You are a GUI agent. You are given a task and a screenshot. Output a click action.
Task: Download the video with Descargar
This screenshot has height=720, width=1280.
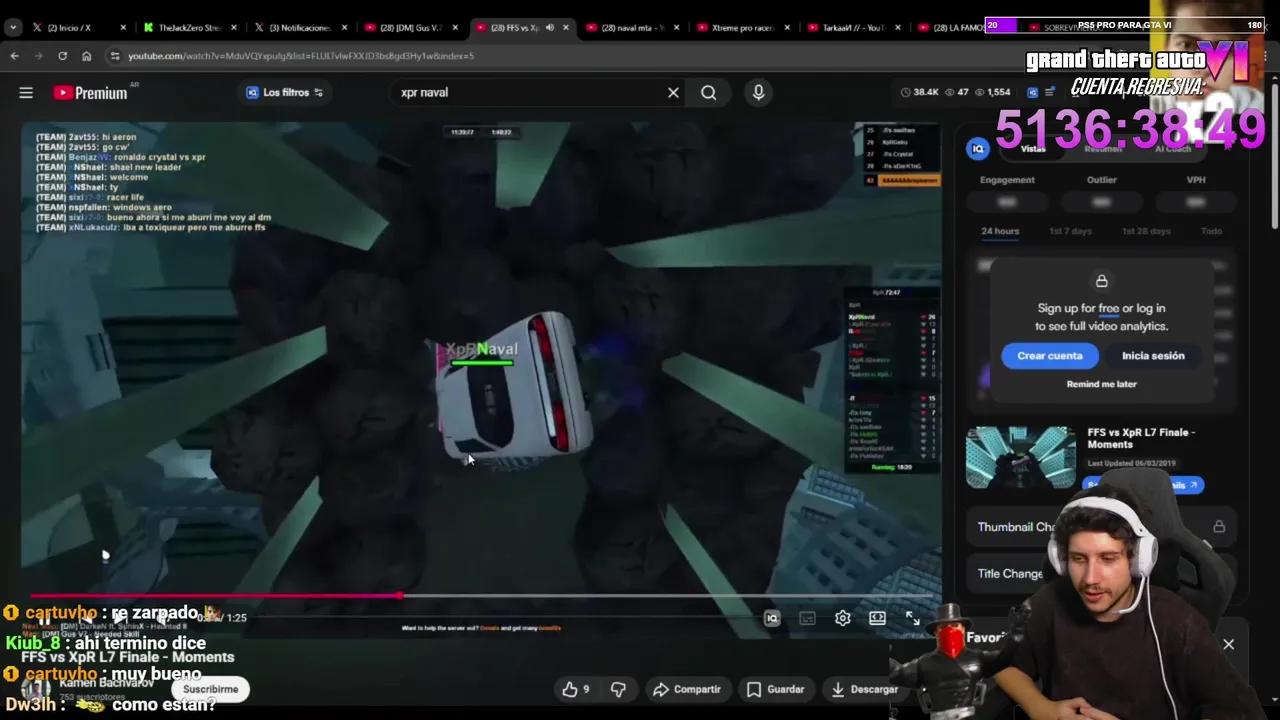[x=864, y=689]
